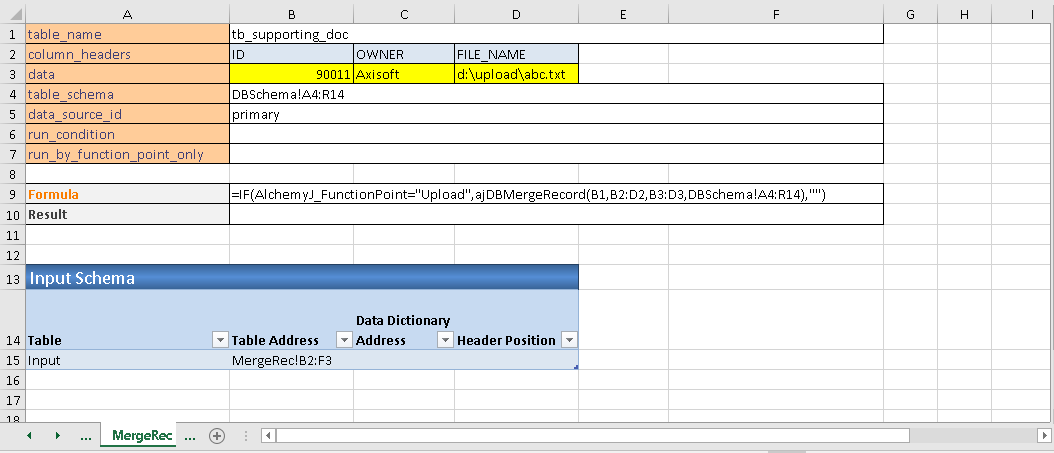Switch to the MergeRec sheet tab
The image size is (1054, 453).
(x=139, y=436)
